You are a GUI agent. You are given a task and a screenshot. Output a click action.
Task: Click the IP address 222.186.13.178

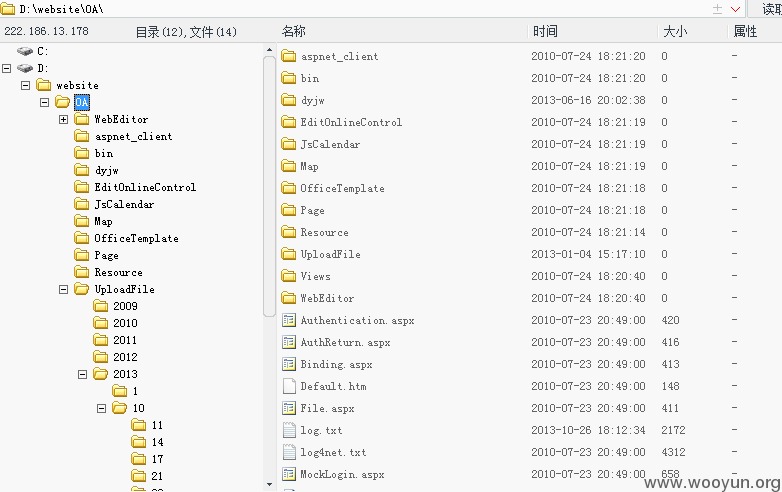click(46, 31)
